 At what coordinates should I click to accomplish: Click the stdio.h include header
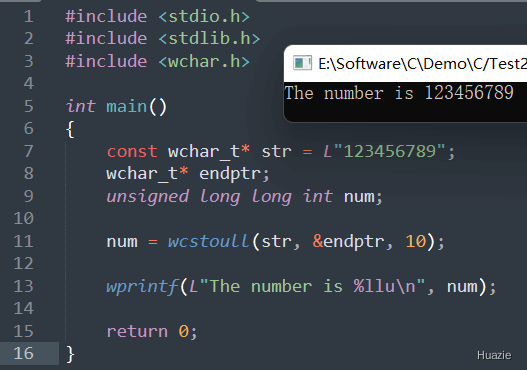click(204, 16)
